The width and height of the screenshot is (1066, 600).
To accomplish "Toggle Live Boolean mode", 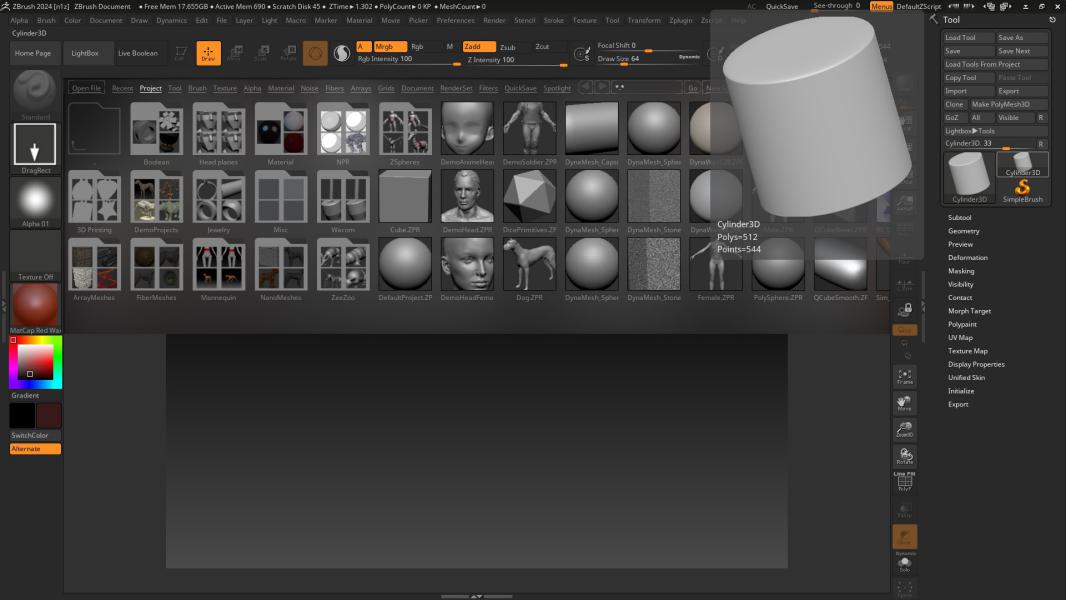I will [x=138, y=53].
